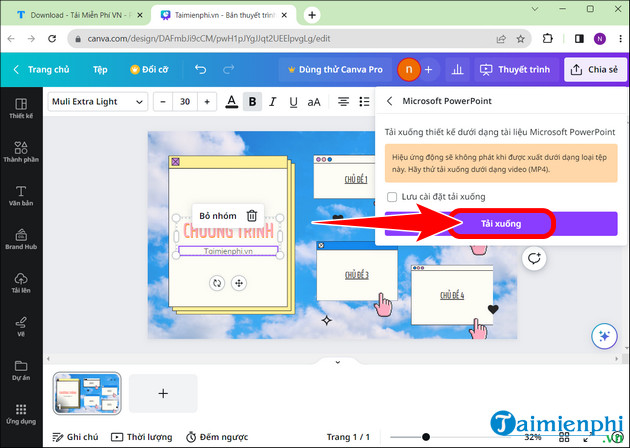Open text color picker
630x448 pixels.
coord(231,102)
